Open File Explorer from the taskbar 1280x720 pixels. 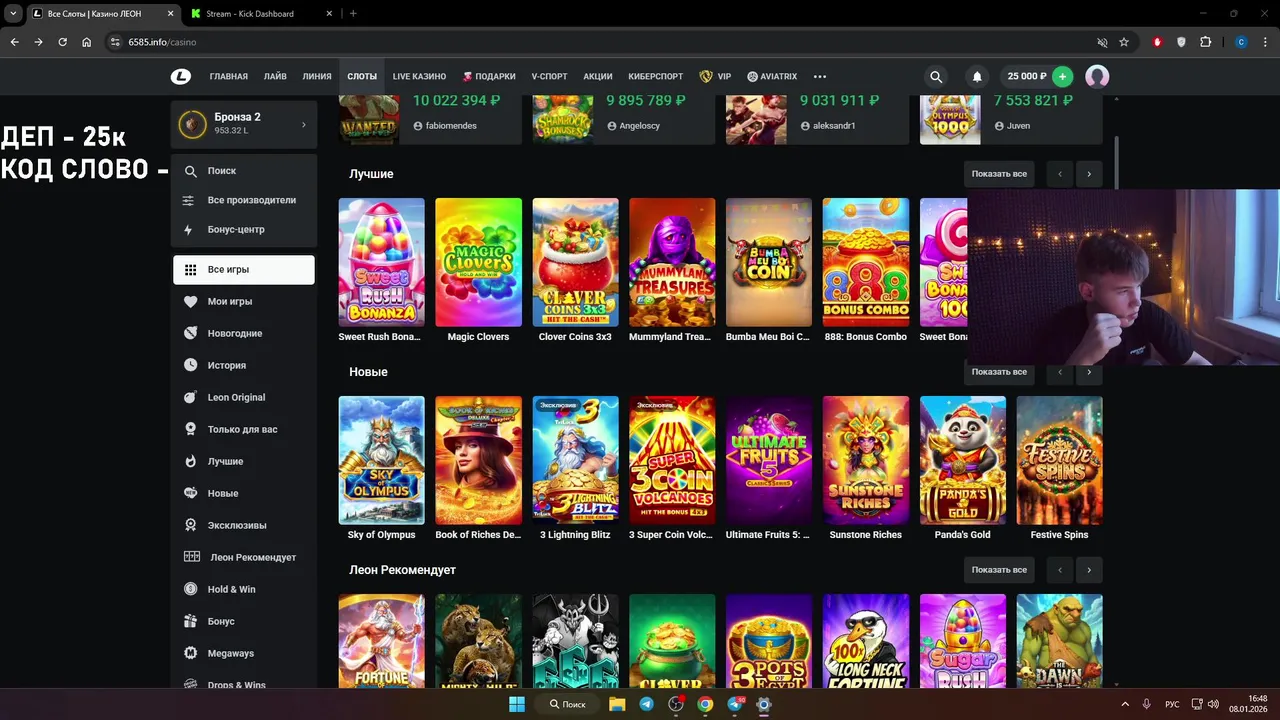click(x=618, y=704)
